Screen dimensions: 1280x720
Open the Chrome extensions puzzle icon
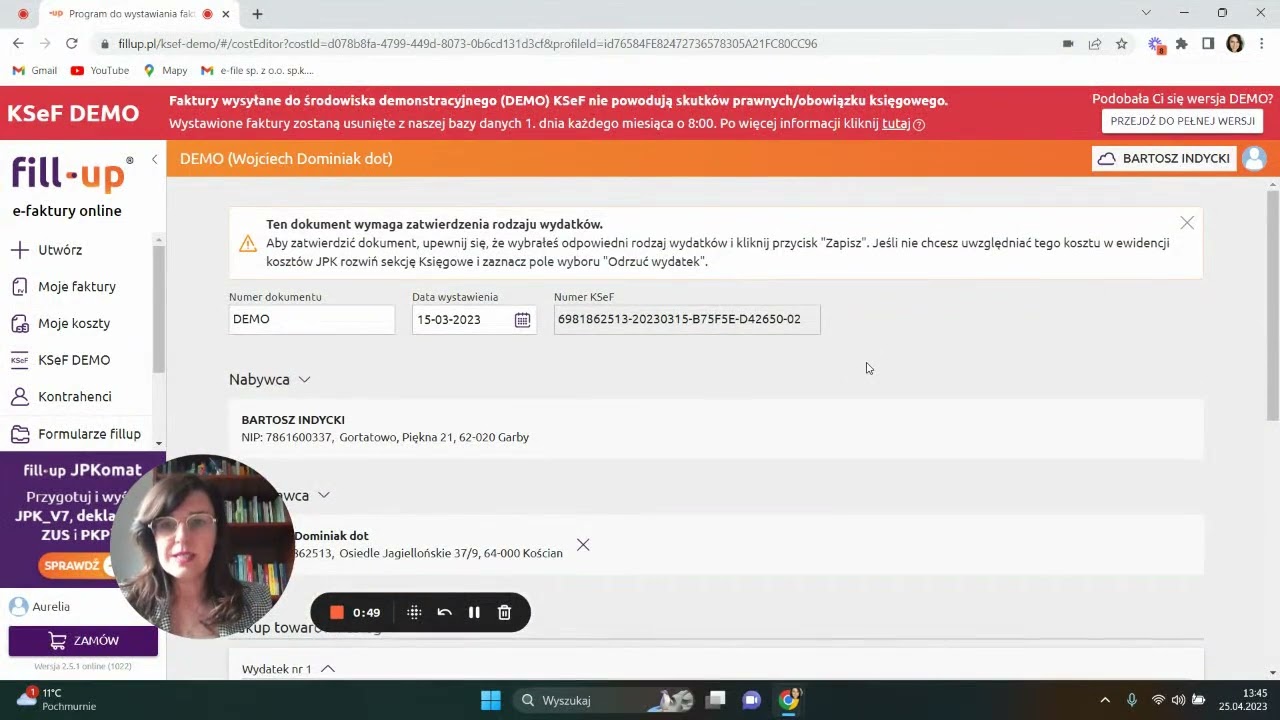click(1181, 44)
